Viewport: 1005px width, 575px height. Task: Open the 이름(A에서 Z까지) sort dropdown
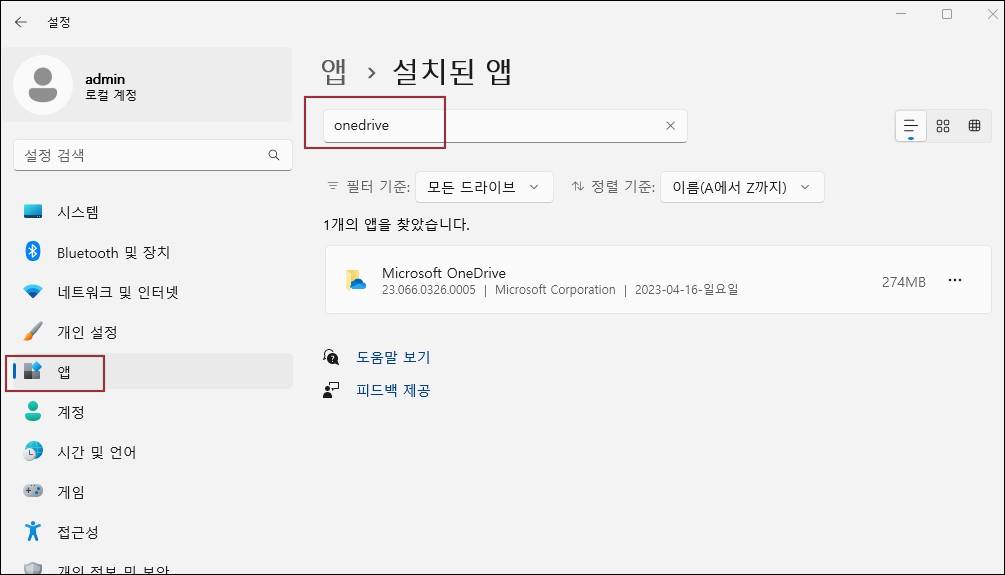coord(742,187)
